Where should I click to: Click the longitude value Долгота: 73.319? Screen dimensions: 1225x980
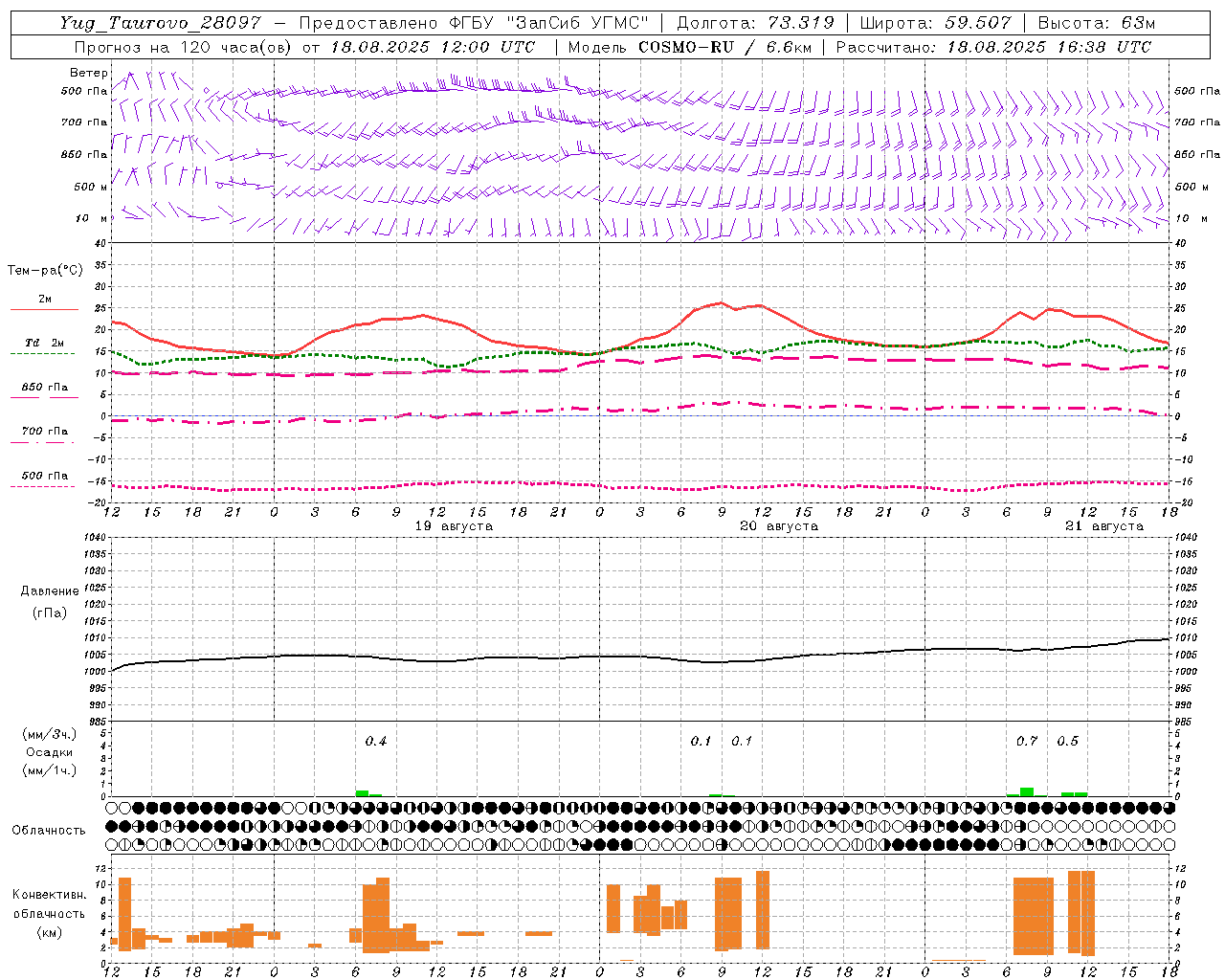click(755, 23)
